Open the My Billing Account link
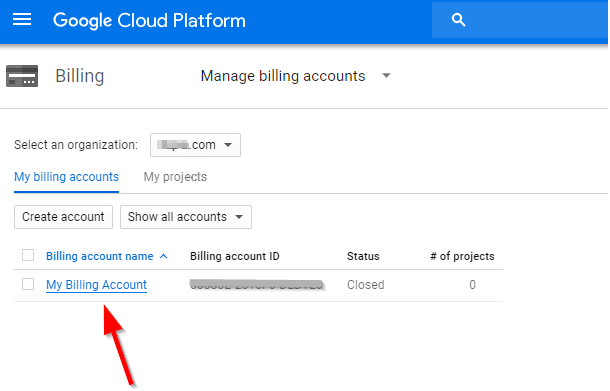This screenshot has height=391, width=610. [96, 285]
